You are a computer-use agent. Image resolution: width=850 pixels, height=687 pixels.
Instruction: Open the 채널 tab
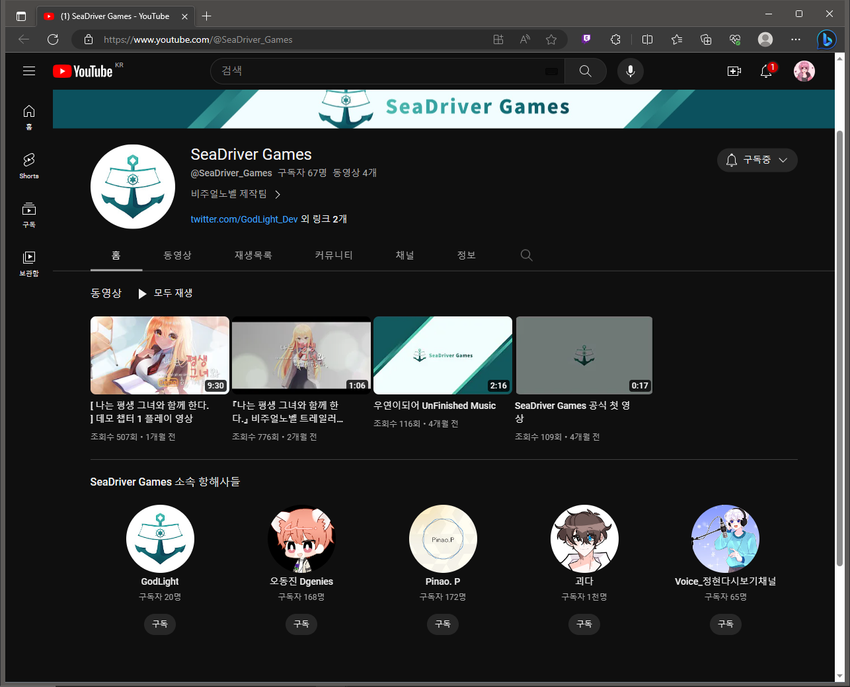pyautogui.click(x=404, y=255)
